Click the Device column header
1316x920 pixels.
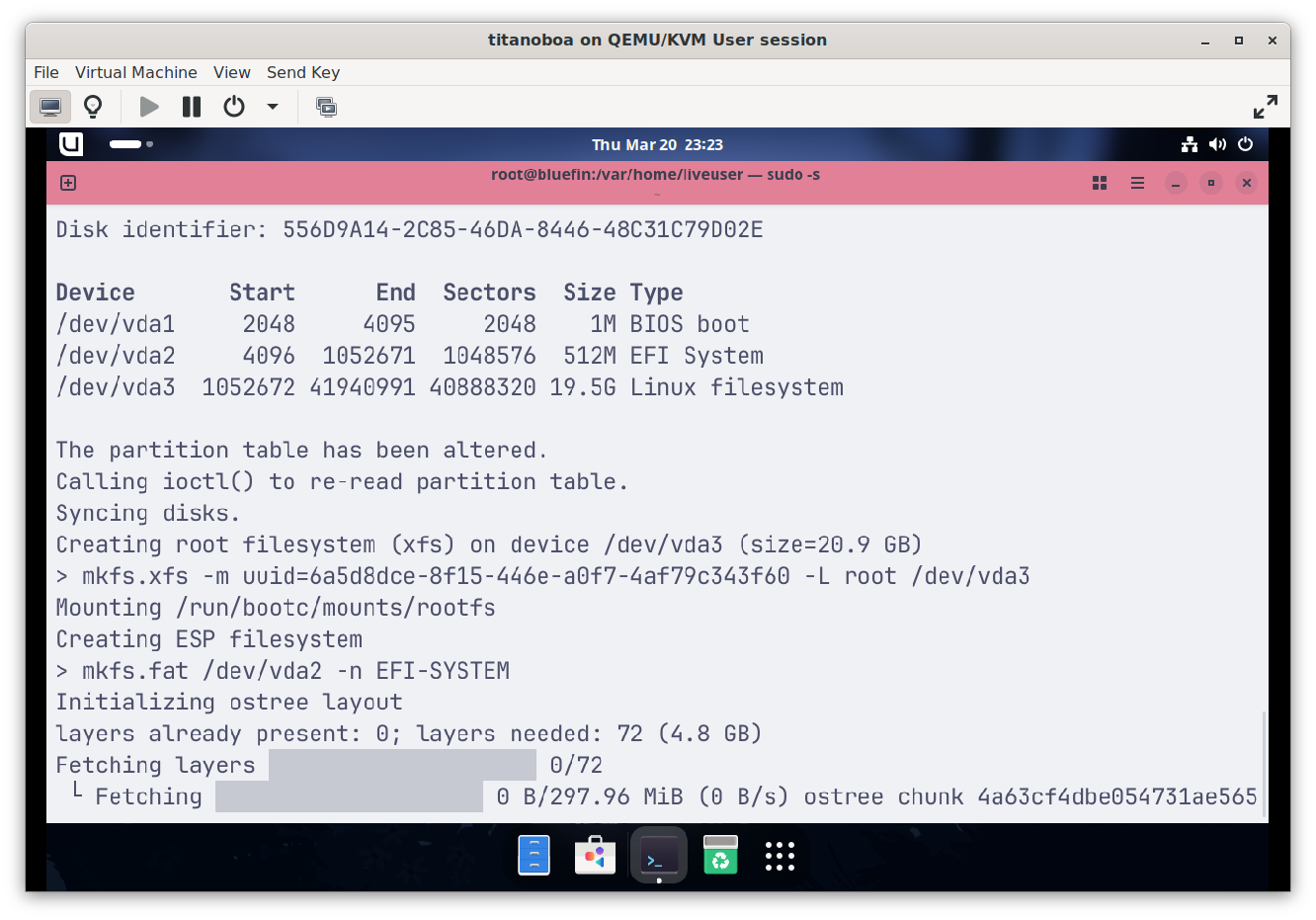coord(95,293)
